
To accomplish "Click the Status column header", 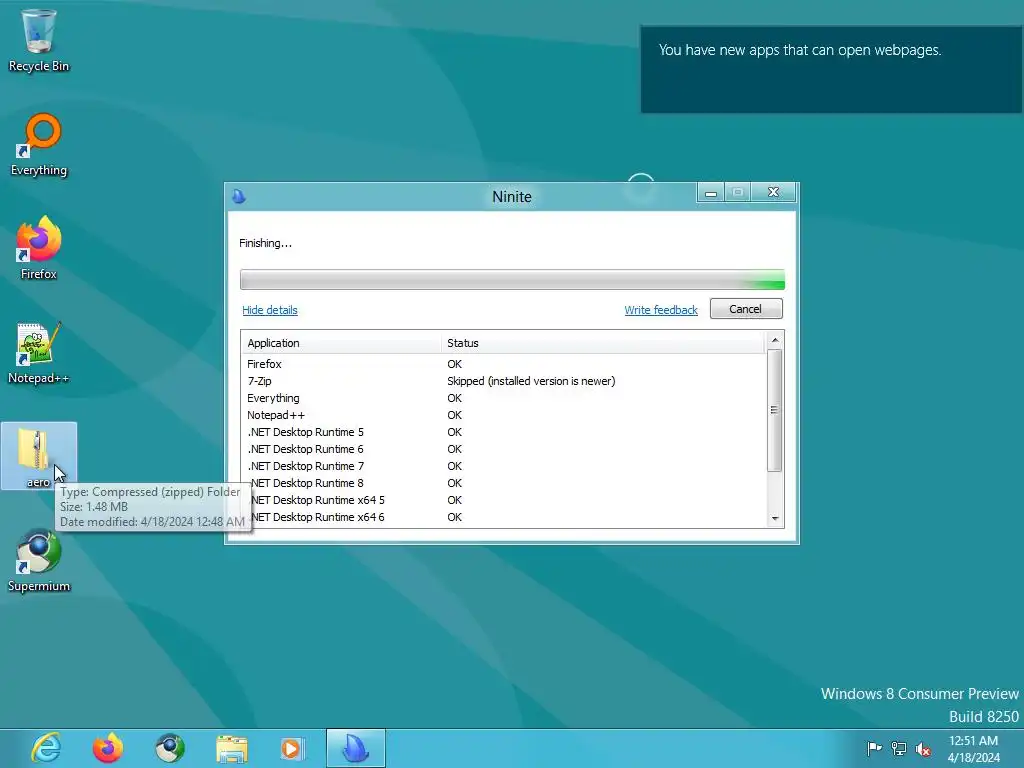I will tap(603, 343).
